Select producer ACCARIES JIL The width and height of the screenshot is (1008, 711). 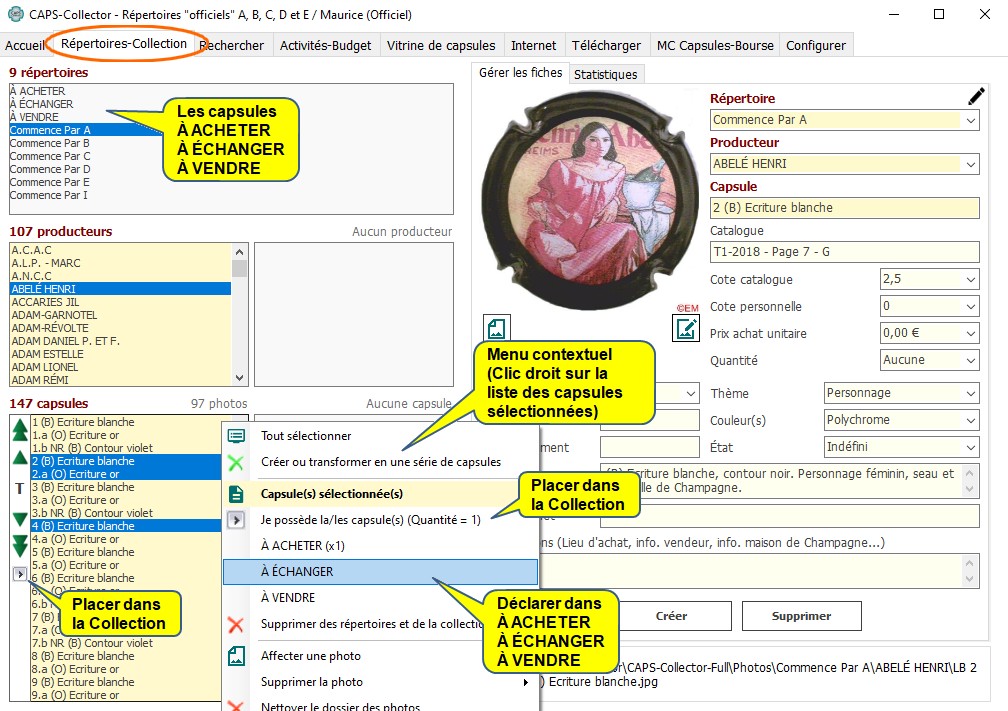pyautogui.click(x=121, y=302)
